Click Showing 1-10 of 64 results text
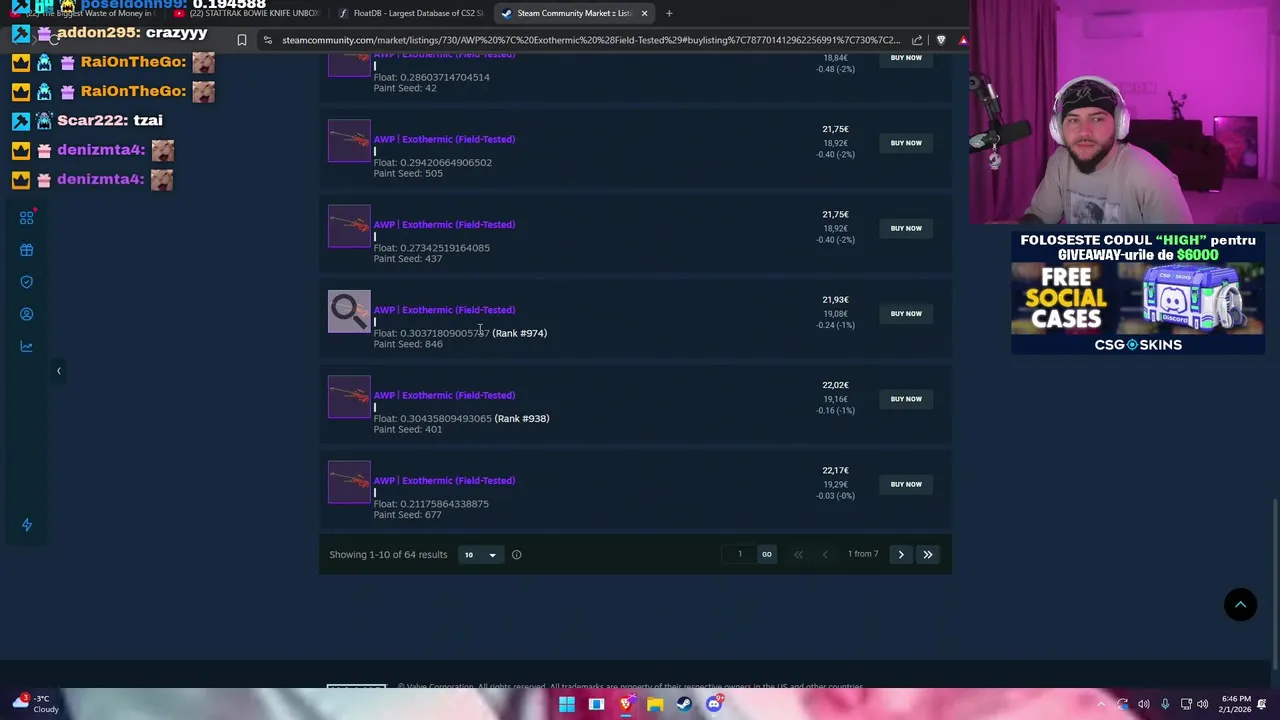The width and height of the screenshot is (1280, 720). tap(388, 555)
